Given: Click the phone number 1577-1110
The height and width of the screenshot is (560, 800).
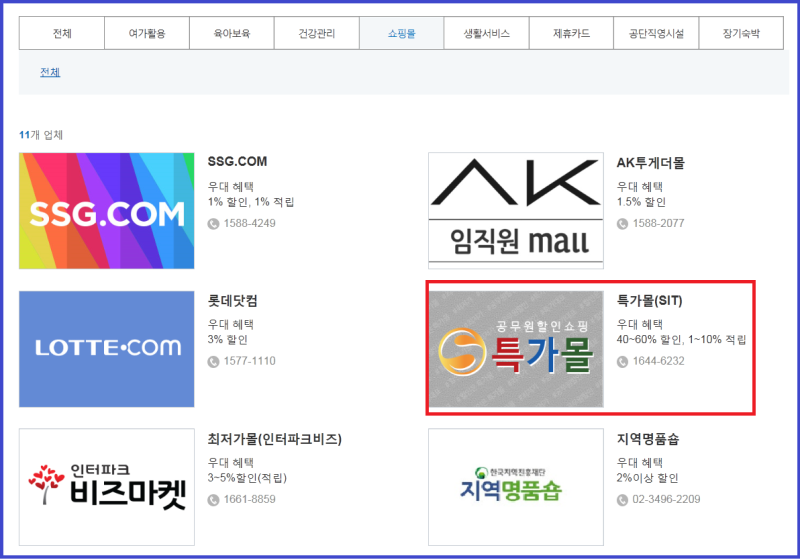Looking at the screenshot, I should coord(249,361).
